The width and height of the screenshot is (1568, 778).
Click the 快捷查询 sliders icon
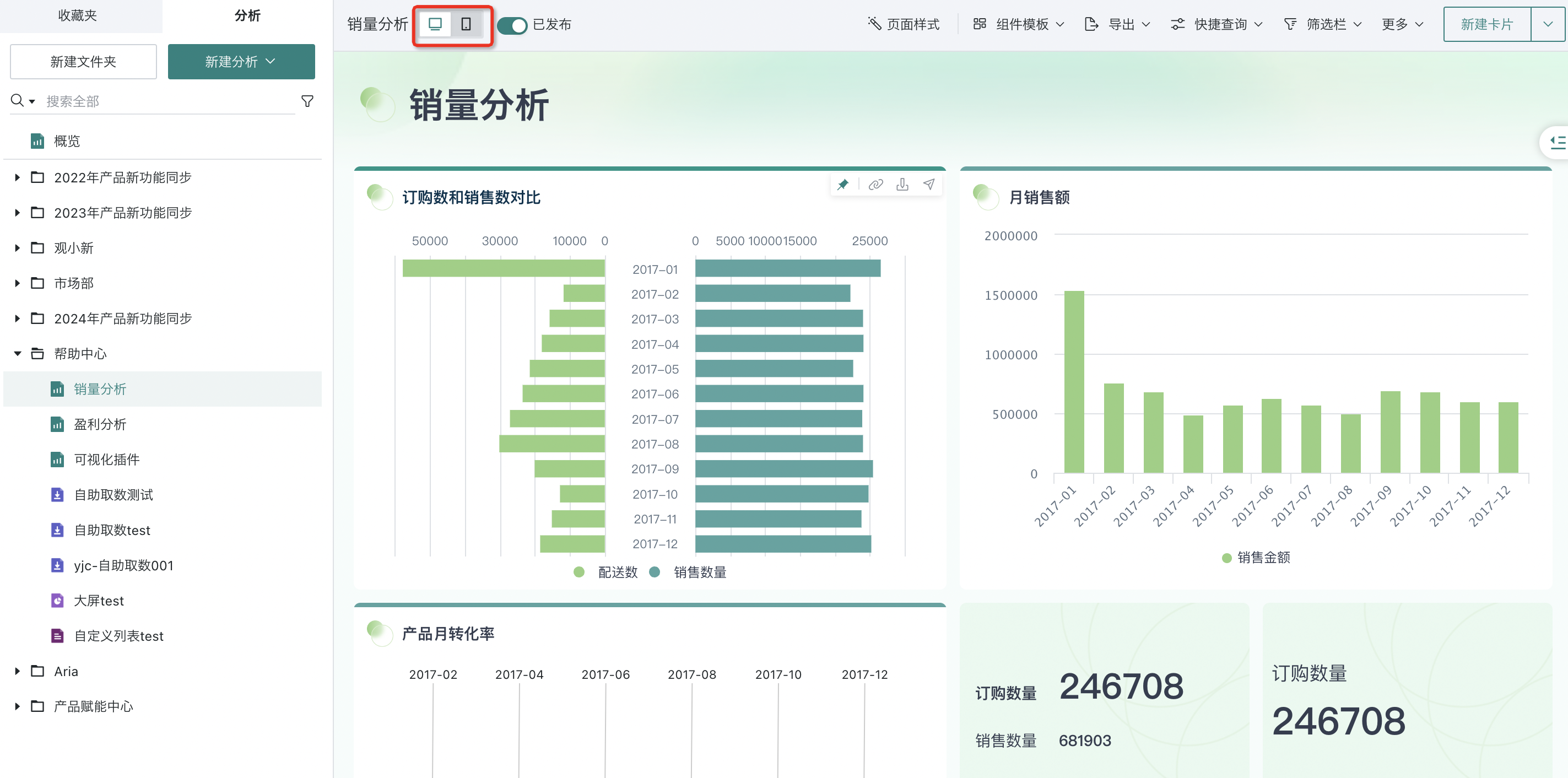[x=1178, y=24]
